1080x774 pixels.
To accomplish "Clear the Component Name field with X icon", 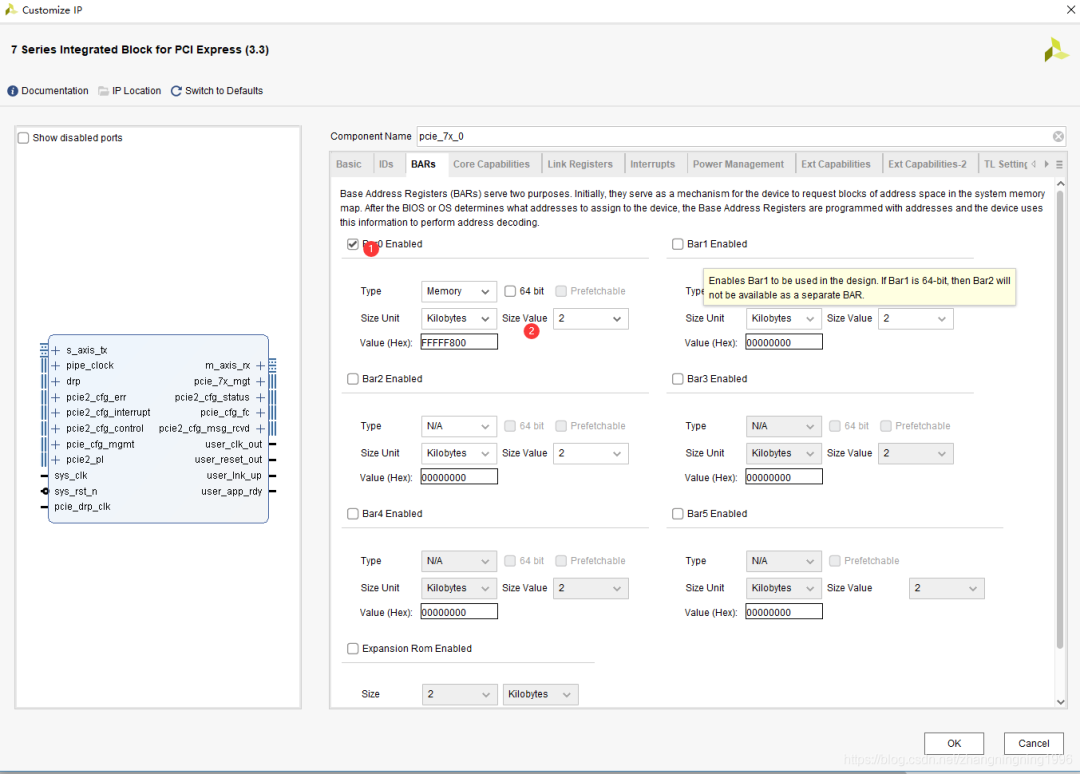I will coord(1058,136).
